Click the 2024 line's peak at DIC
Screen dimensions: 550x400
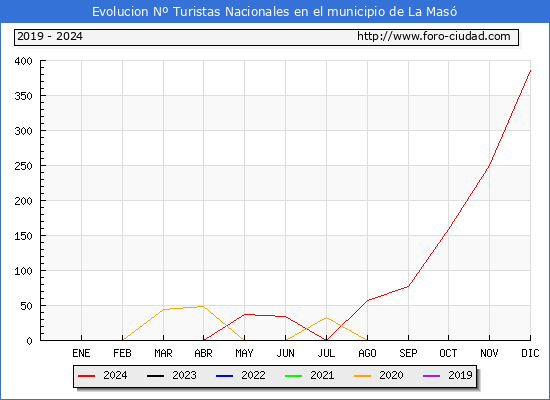[530, 71]
